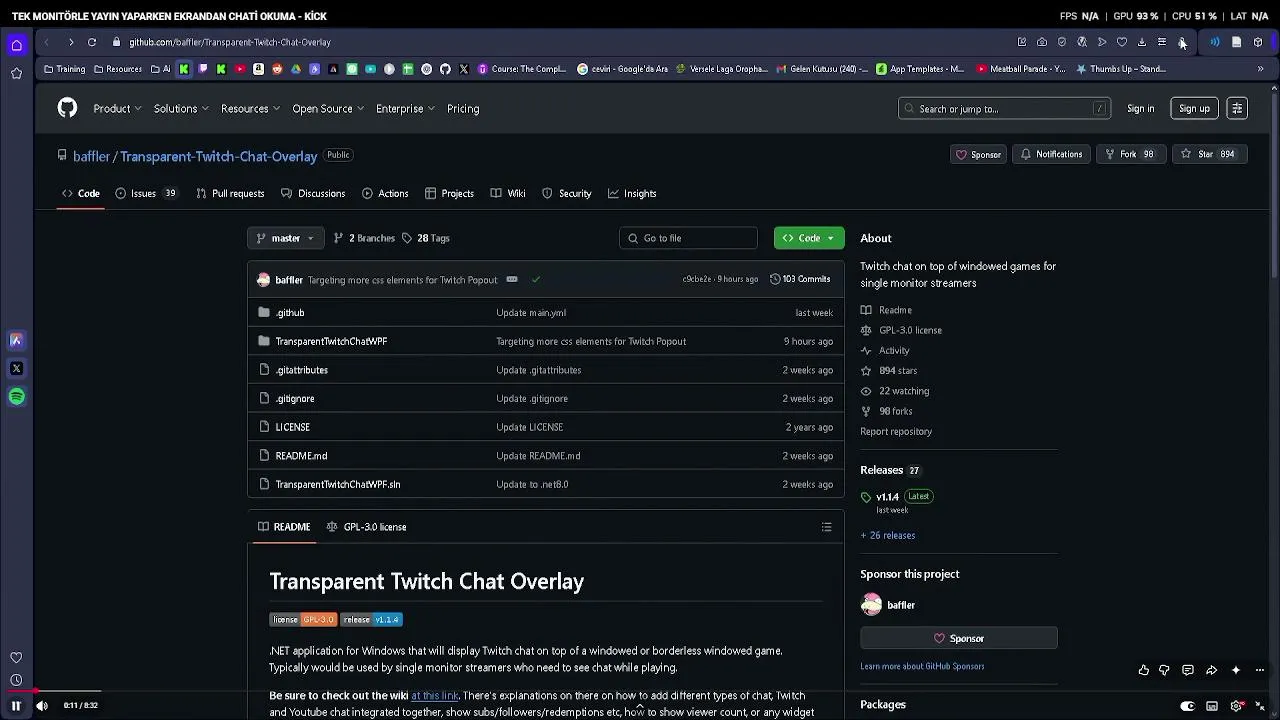Click the Sign in link

click(1140, 108)
